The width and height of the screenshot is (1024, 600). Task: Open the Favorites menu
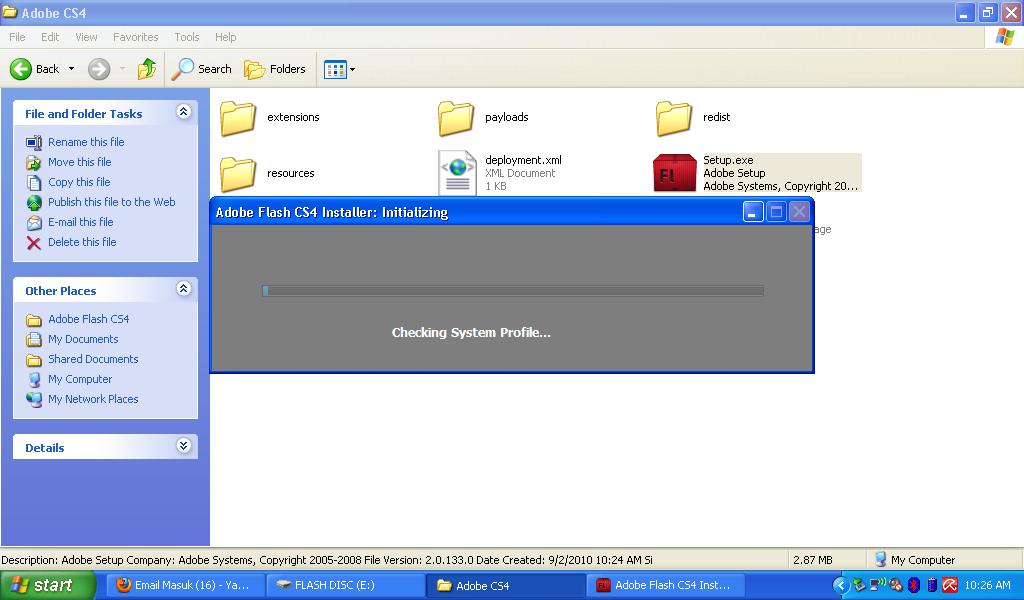(135, 37)
